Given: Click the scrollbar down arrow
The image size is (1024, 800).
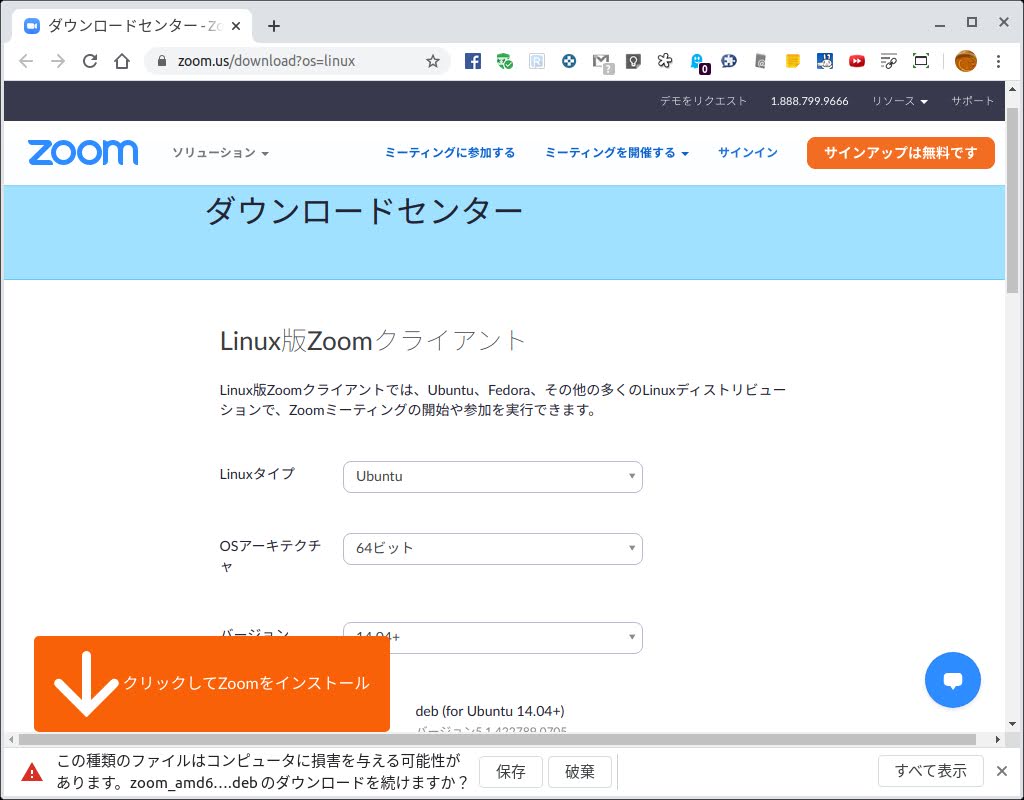Looking at the screenshot, I should pyautogui.click(x=1012, y=724).
